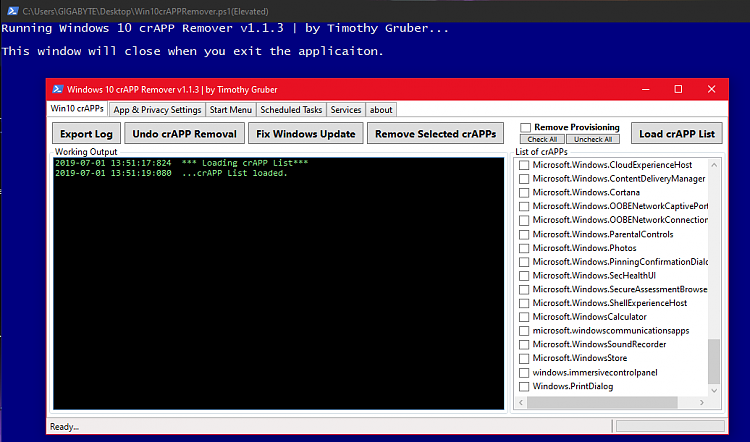Click the Fix Windows Update button

[x=306, y=133]
